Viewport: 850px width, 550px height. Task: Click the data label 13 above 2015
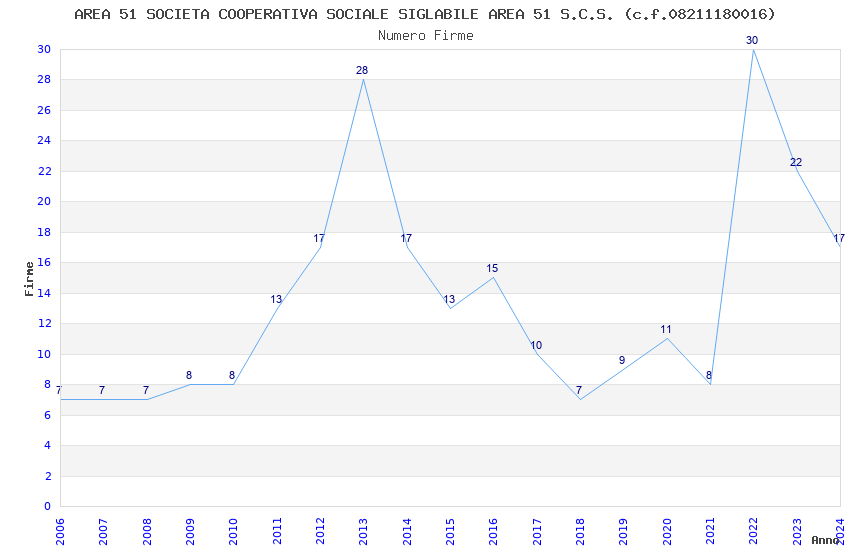click(449, 299)
